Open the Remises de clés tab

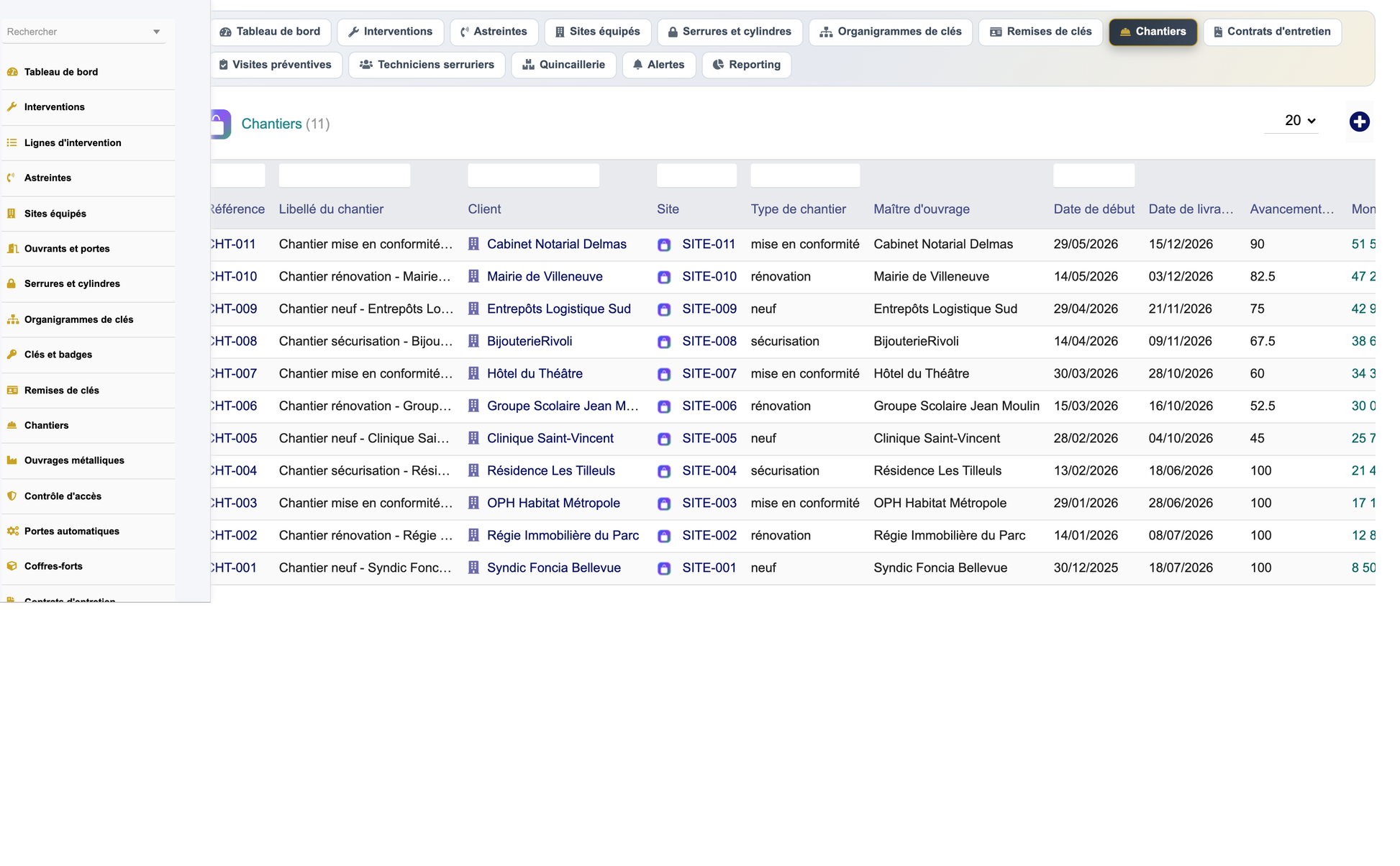click(x=1041, y=32)
